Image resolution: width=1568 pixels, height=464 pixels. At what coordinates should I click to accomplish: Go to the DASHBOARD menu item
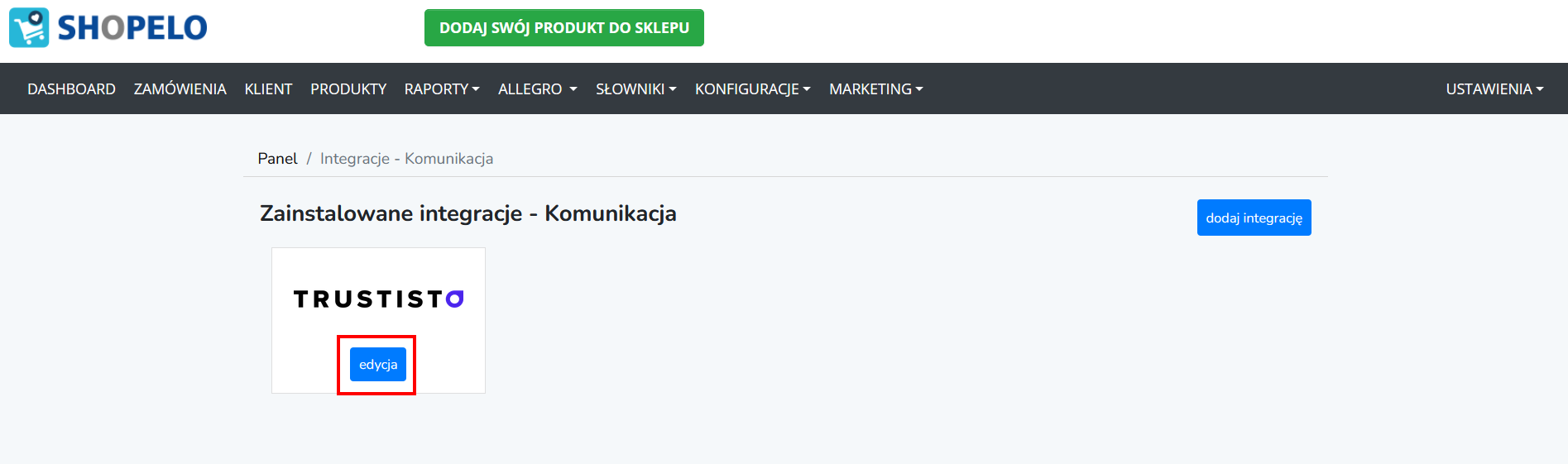pyautogui.click(x=71, y=88)
